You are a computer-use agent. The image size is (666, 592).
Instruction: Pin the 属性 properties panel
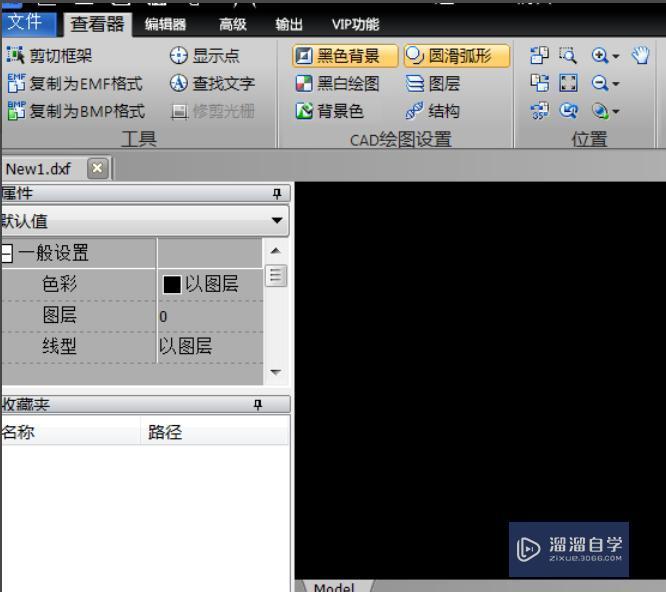click(x=277, y=194)
